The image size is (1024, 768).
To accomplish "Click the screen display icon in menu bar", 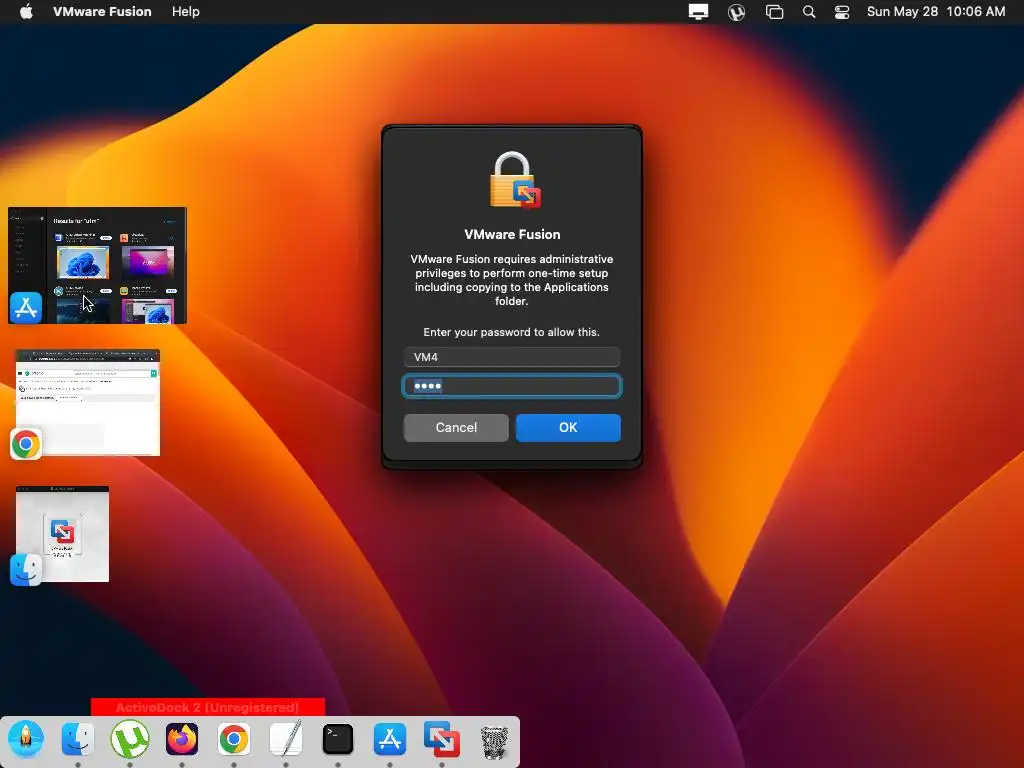I will (698, 12).
